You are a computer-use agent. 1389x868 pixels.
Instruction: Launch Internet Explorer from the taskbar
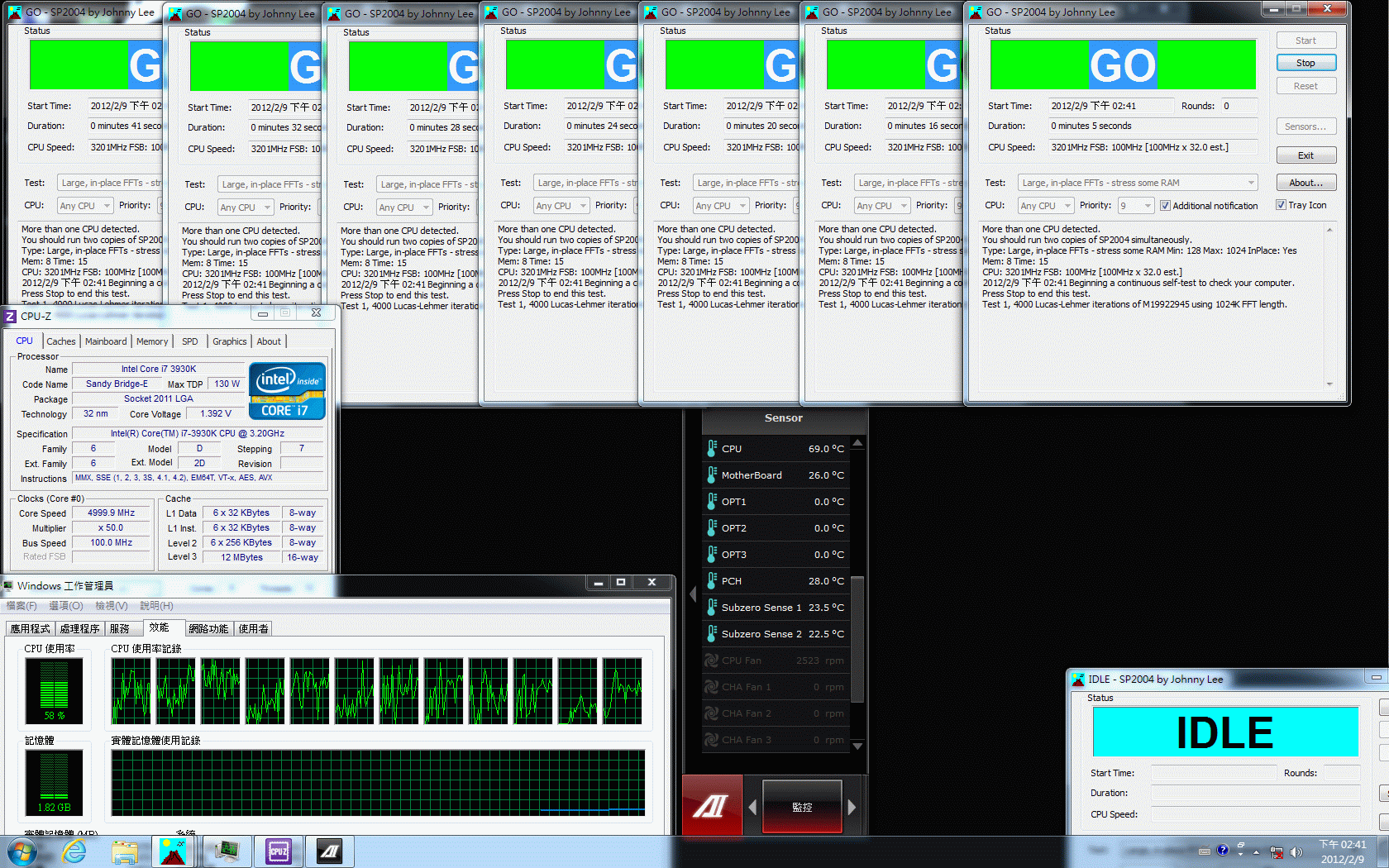pyautogui.click(x=74, y=851)
